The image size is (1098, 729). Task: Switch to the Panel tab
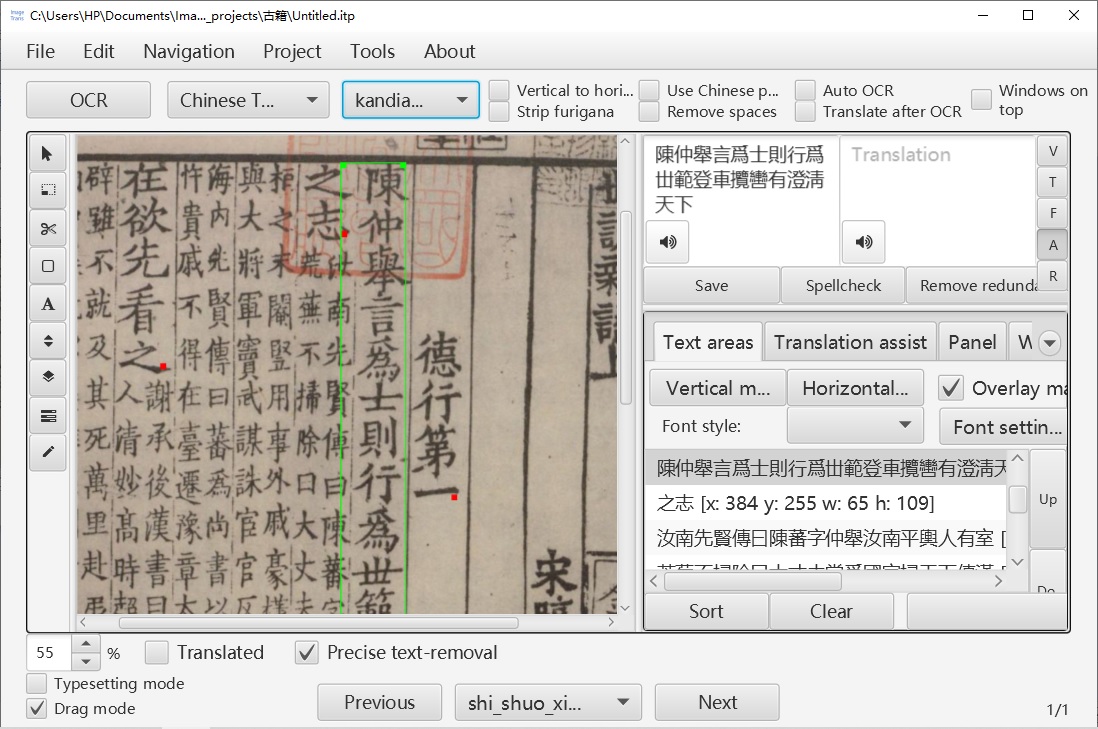click(x=972, y=342)
